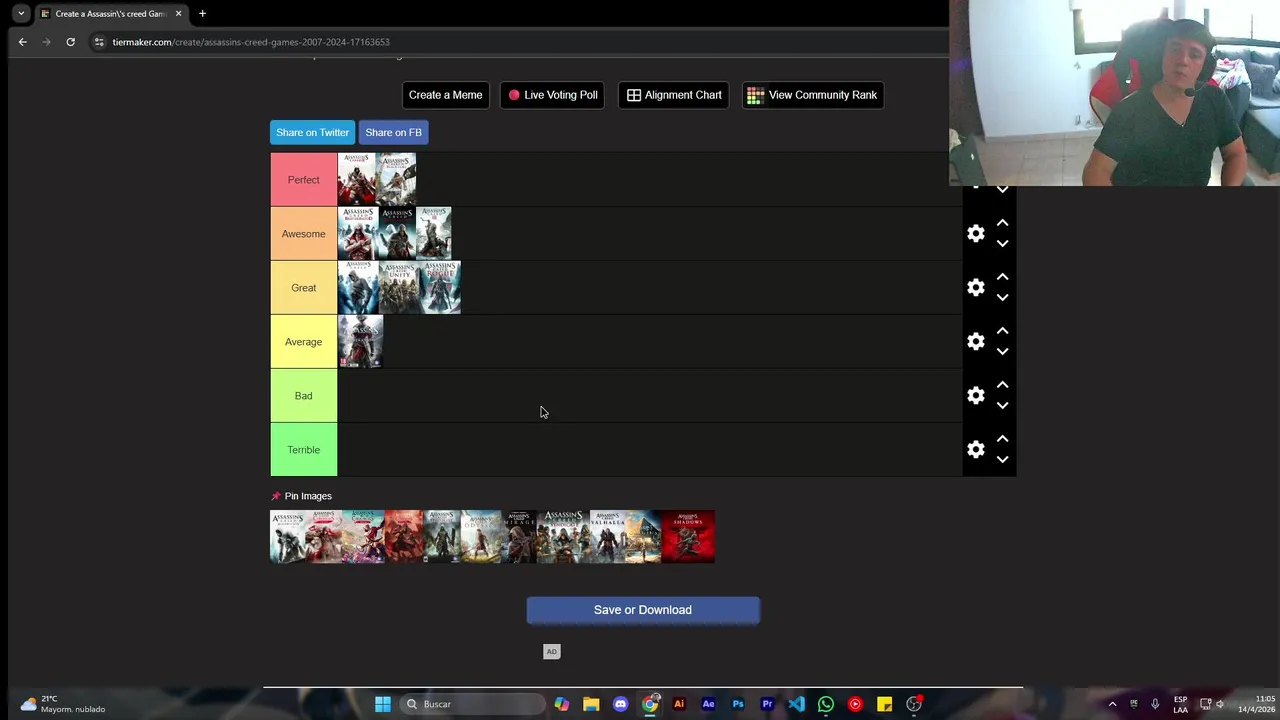Move the Great row down with chevron
The width and height of the screenshot is (1280, 720).
(1002, 298)
